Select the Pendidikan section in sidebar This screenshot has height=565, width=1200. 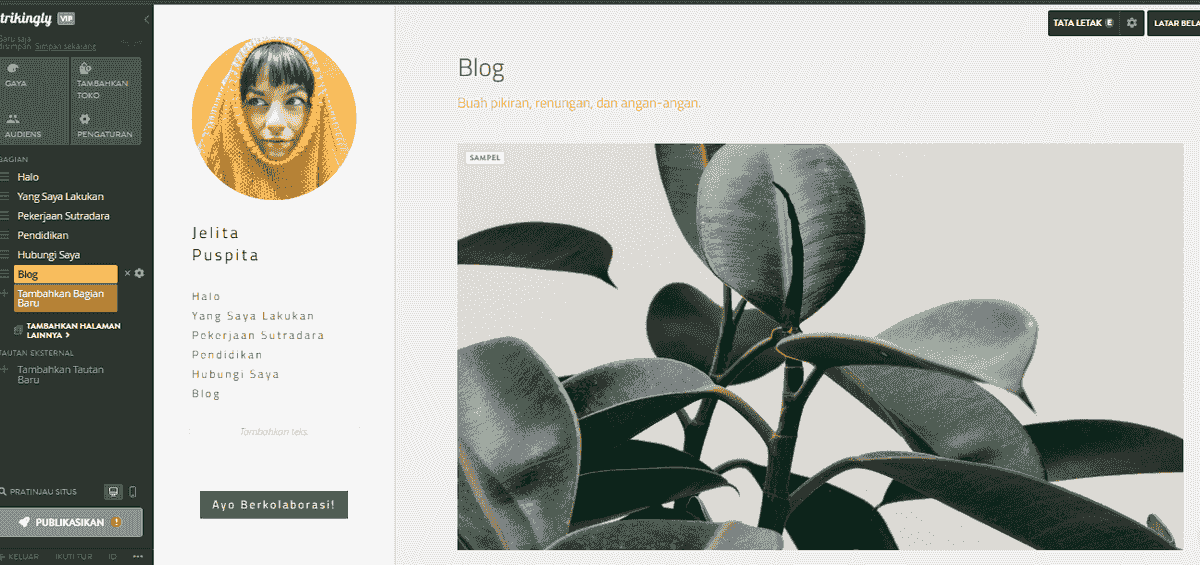click(43, 235)
